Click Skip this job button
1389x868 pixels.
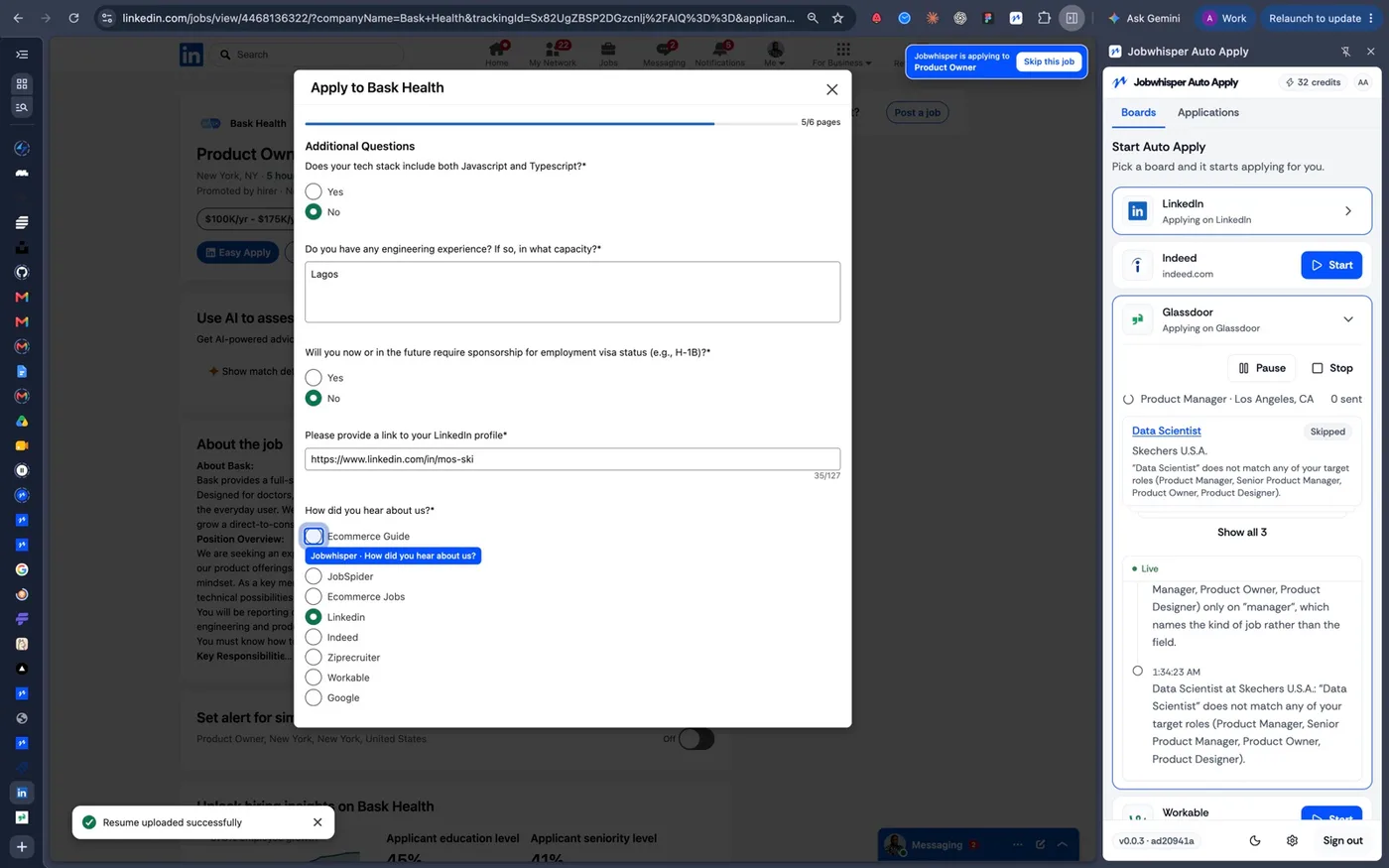pyautogui.click(x=1049, y=62)
